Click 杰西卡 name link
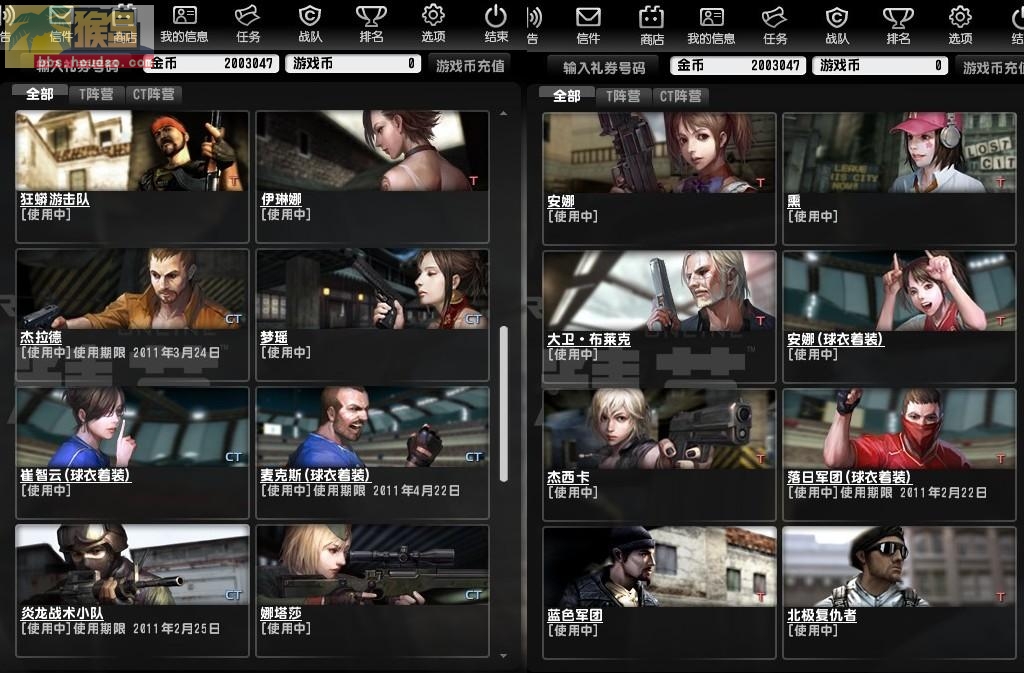This screenshot has width=1025, height=673. tap(568, 478)
